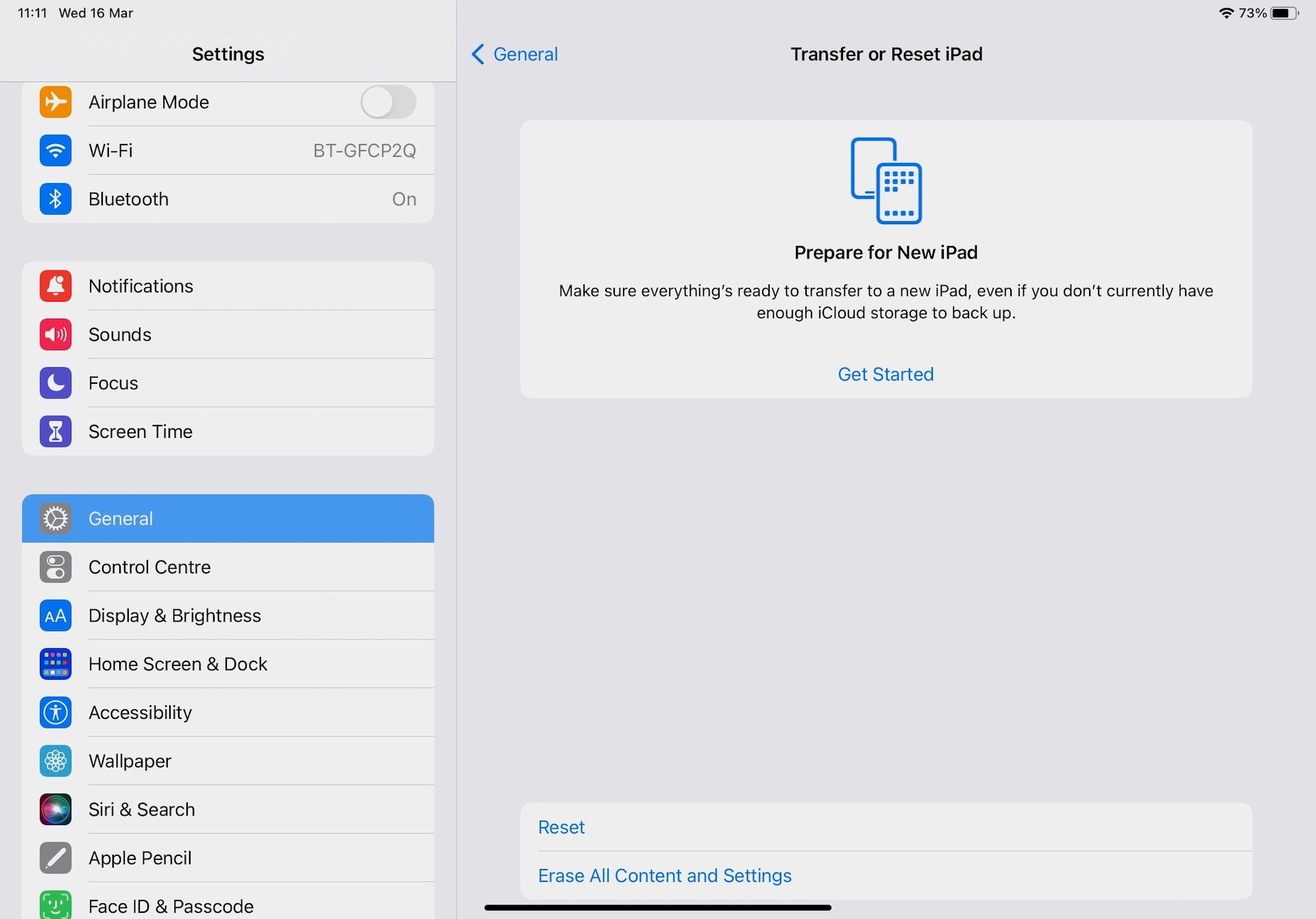
Task: Open Display & Brightness settings
Action: click(x=228, y=616)
